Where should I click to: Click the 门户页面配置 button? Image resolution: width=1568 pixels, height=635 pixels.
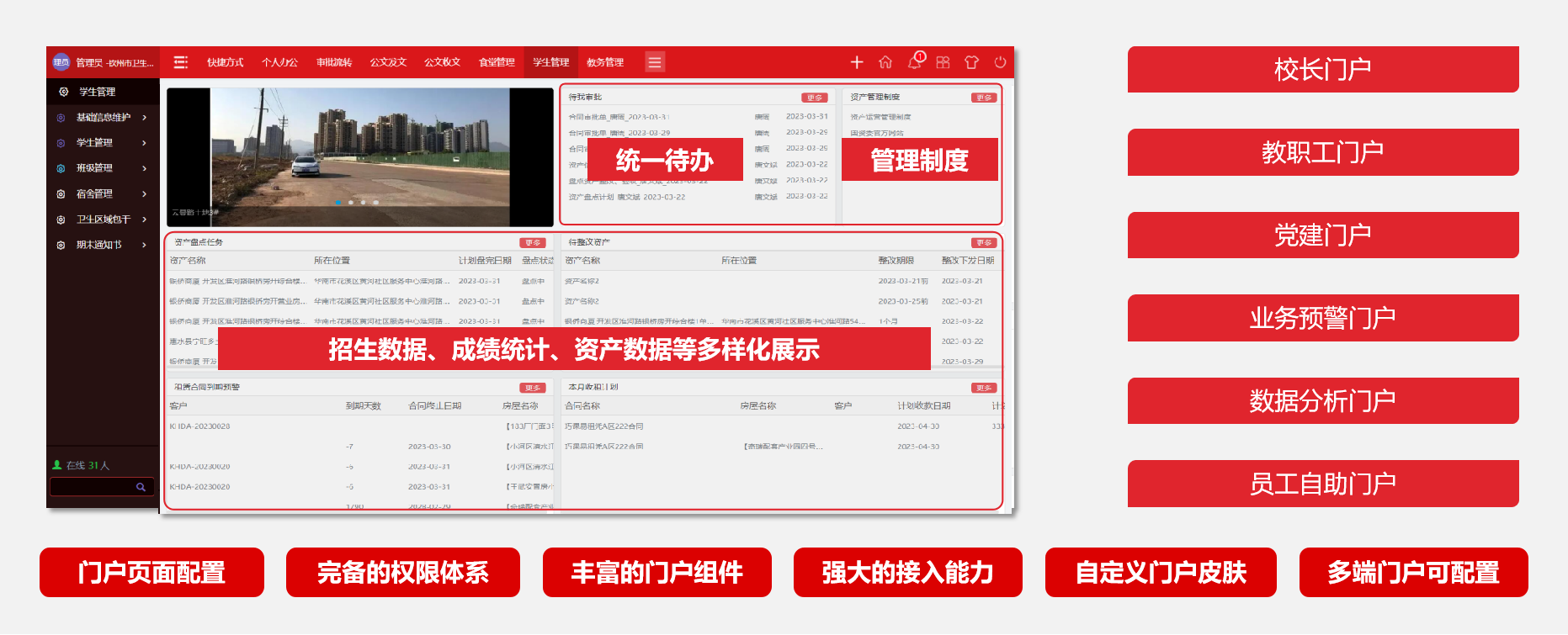(x=151, y=573)
